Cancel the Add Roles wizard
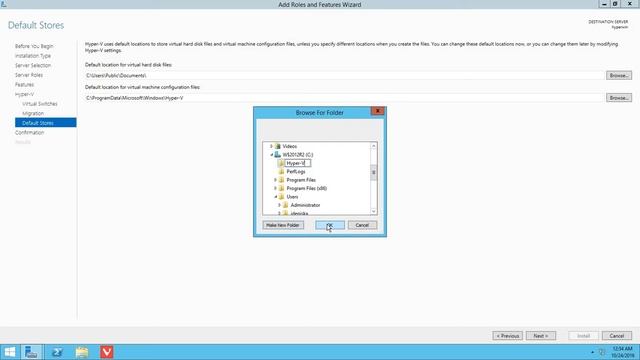This screenshot has height=360, width=640. 617,336
